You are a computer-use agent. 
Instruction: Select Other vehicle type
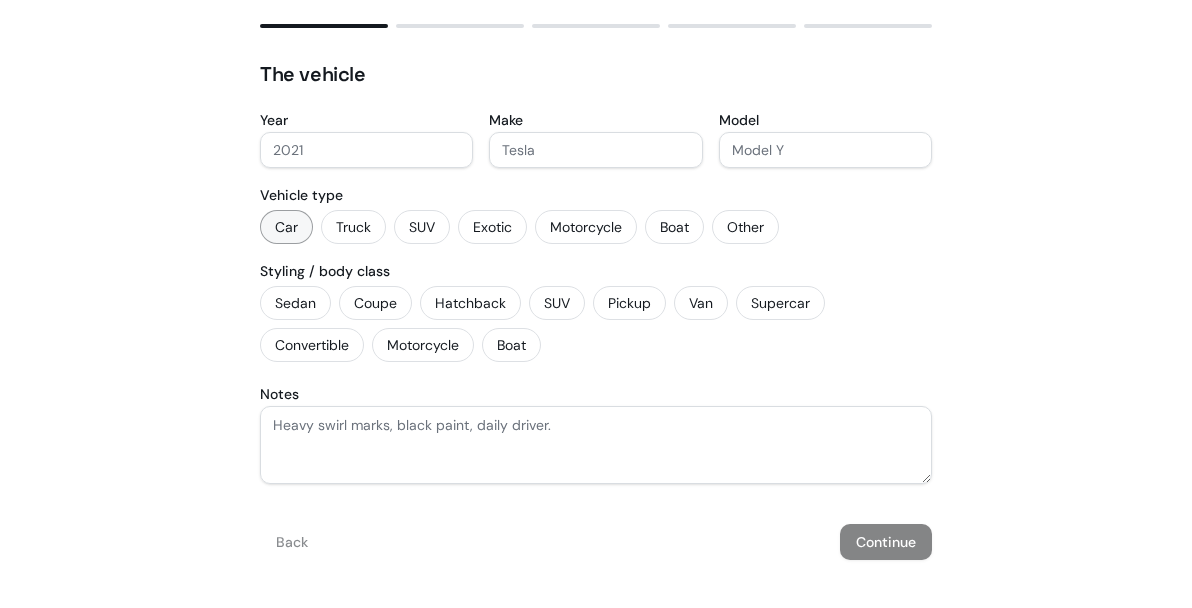click(x=745, y=227)
